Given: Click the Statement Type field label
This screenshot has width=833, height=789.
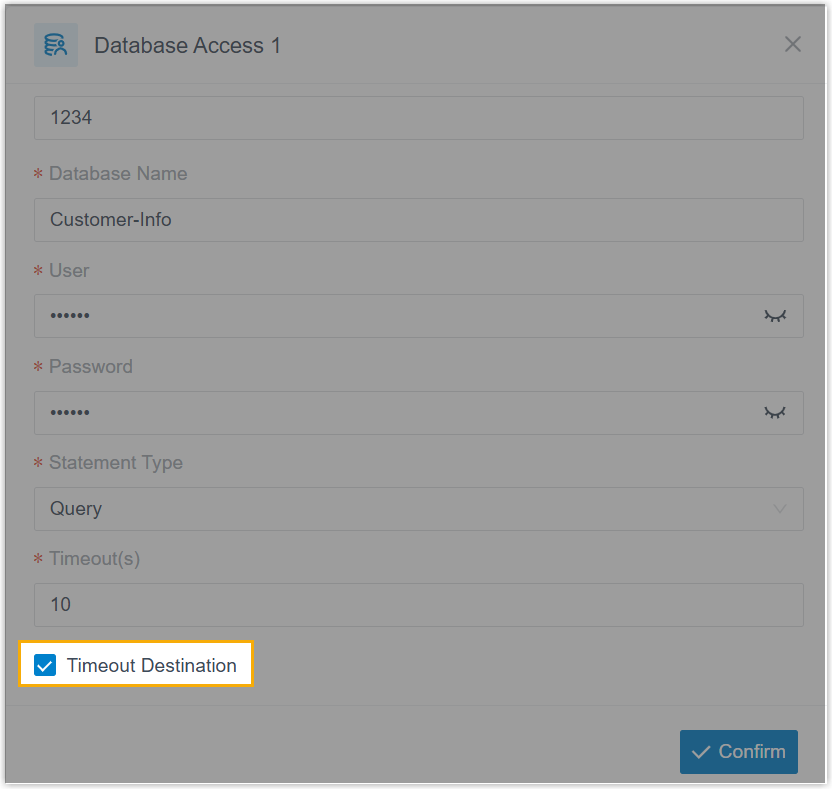Looking at the screenshot, I should [x=116, y=463].
